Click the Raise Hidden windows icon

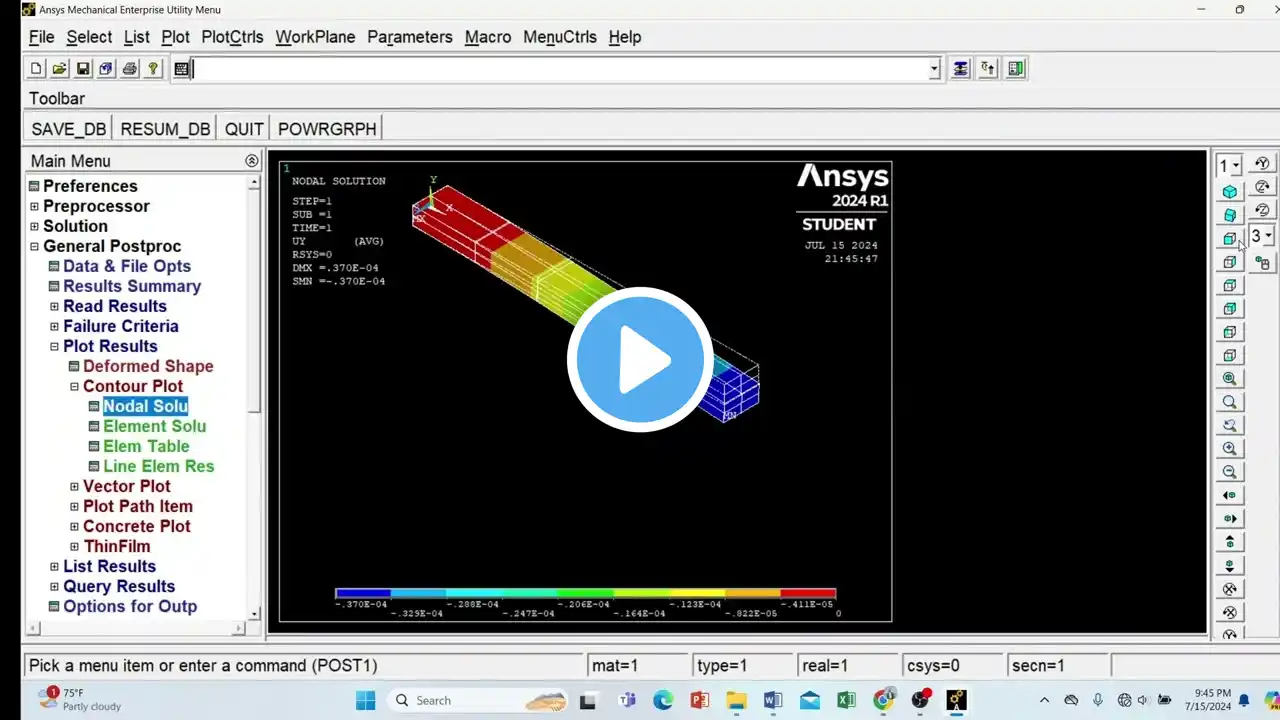click(x=961, y=69)
